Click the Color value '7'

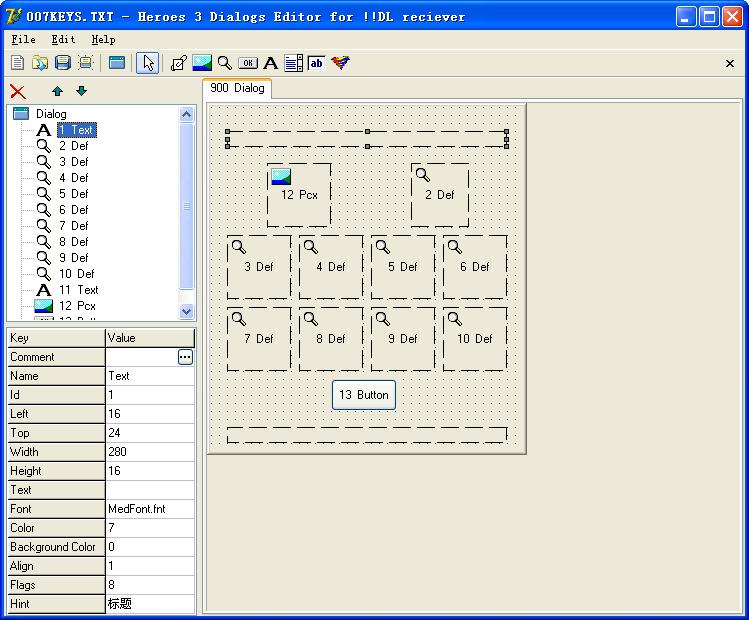pyautogui.click(x=150, y=528)
